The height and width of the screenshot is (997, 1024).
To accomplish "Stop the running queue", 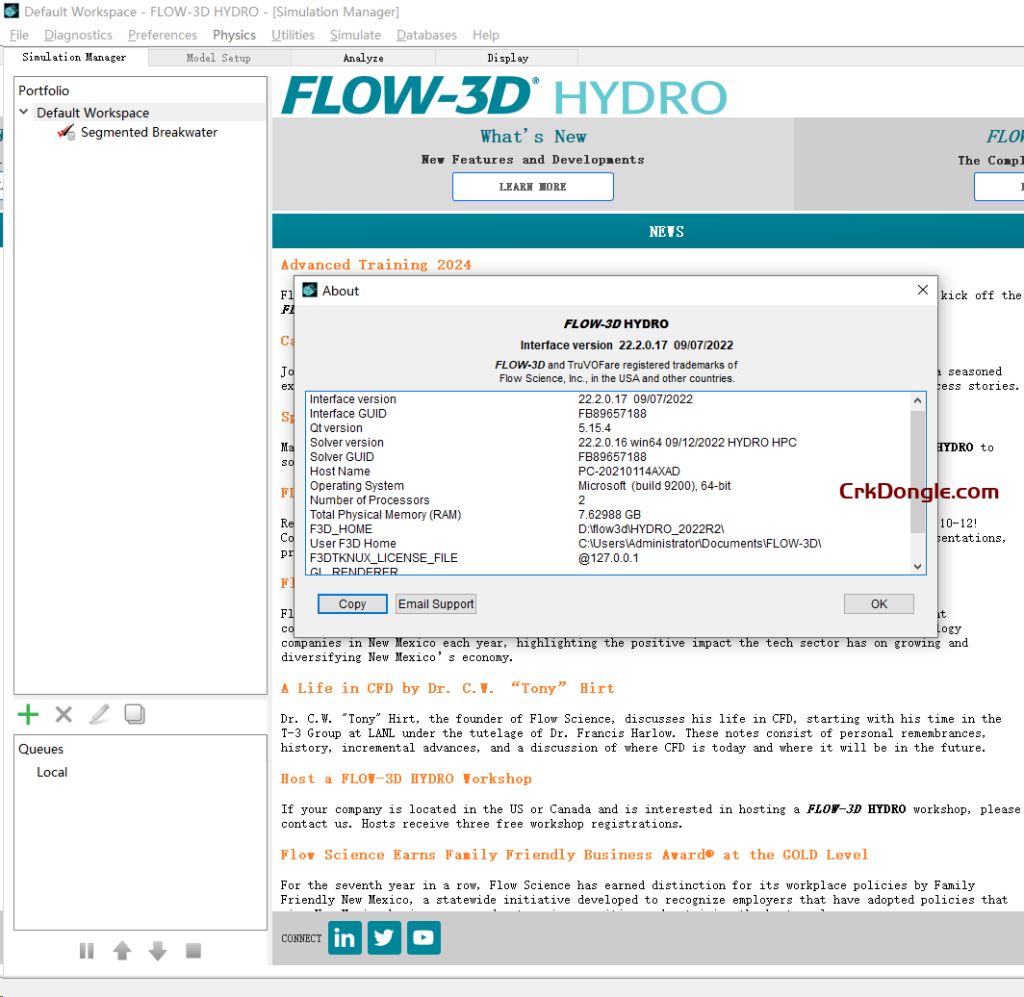I will (192, 950).
